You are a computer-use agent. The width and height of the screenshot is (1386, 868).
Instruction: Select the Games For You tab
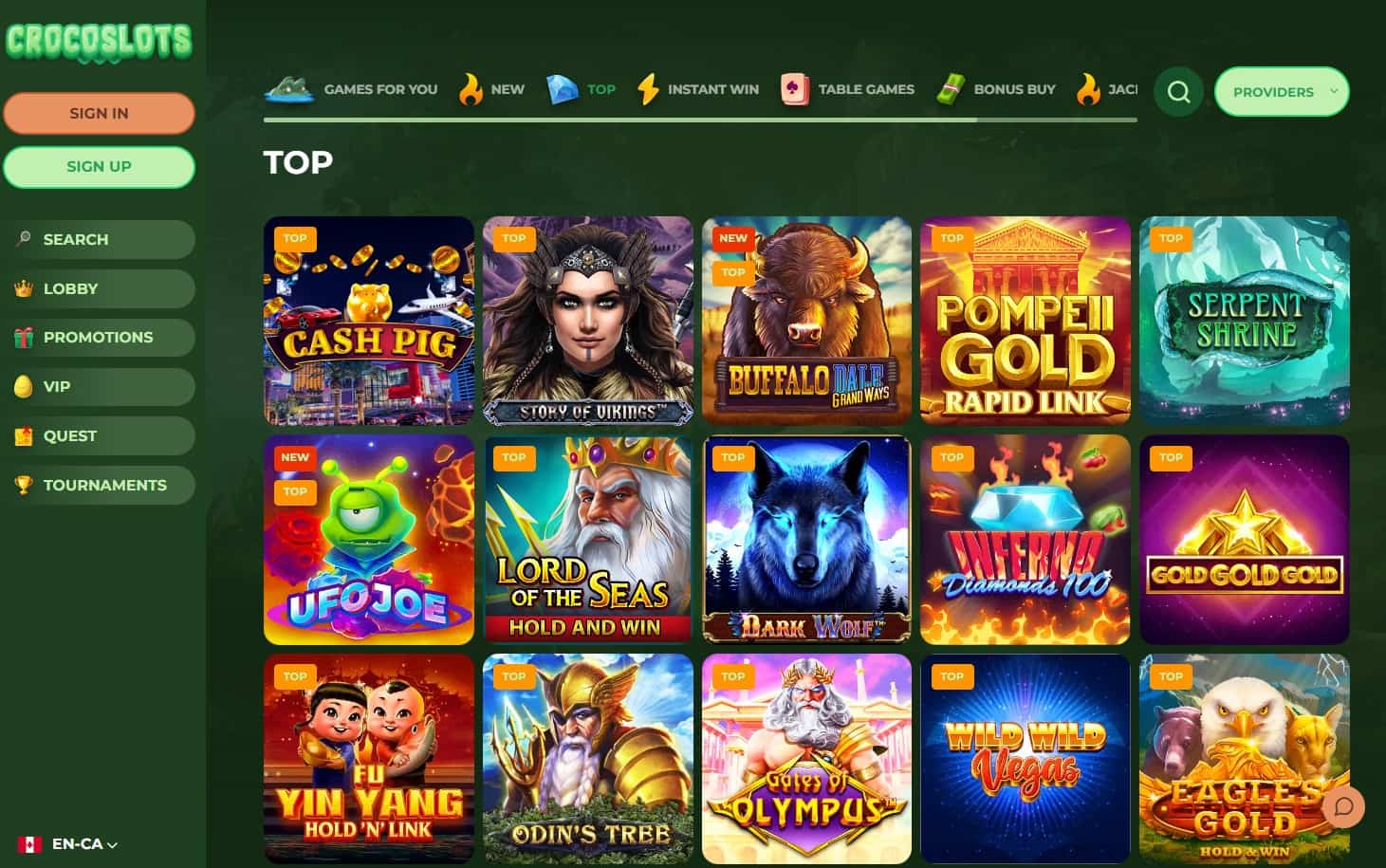351,89
